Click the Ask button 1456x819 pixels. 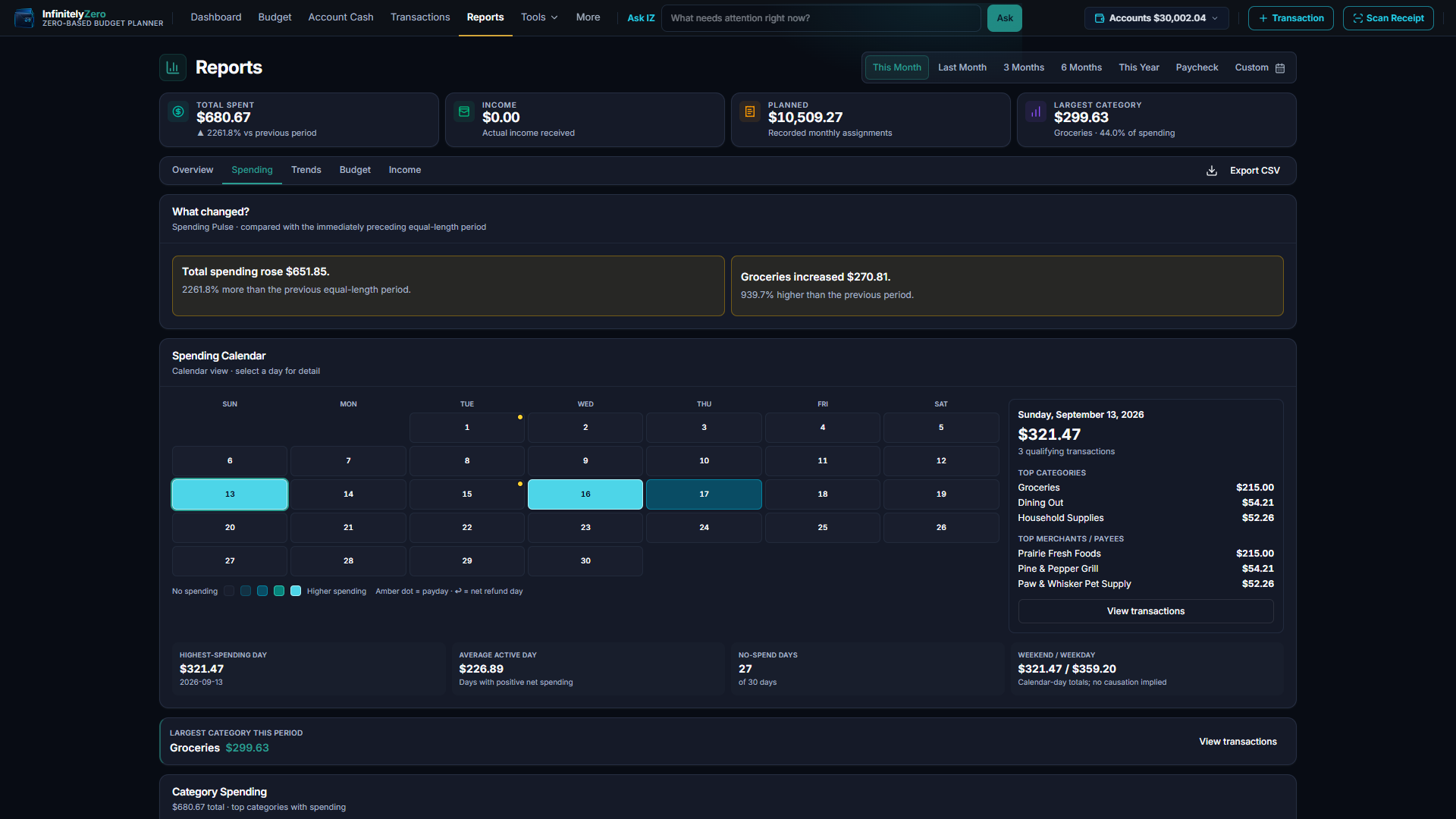point(1005,18)
